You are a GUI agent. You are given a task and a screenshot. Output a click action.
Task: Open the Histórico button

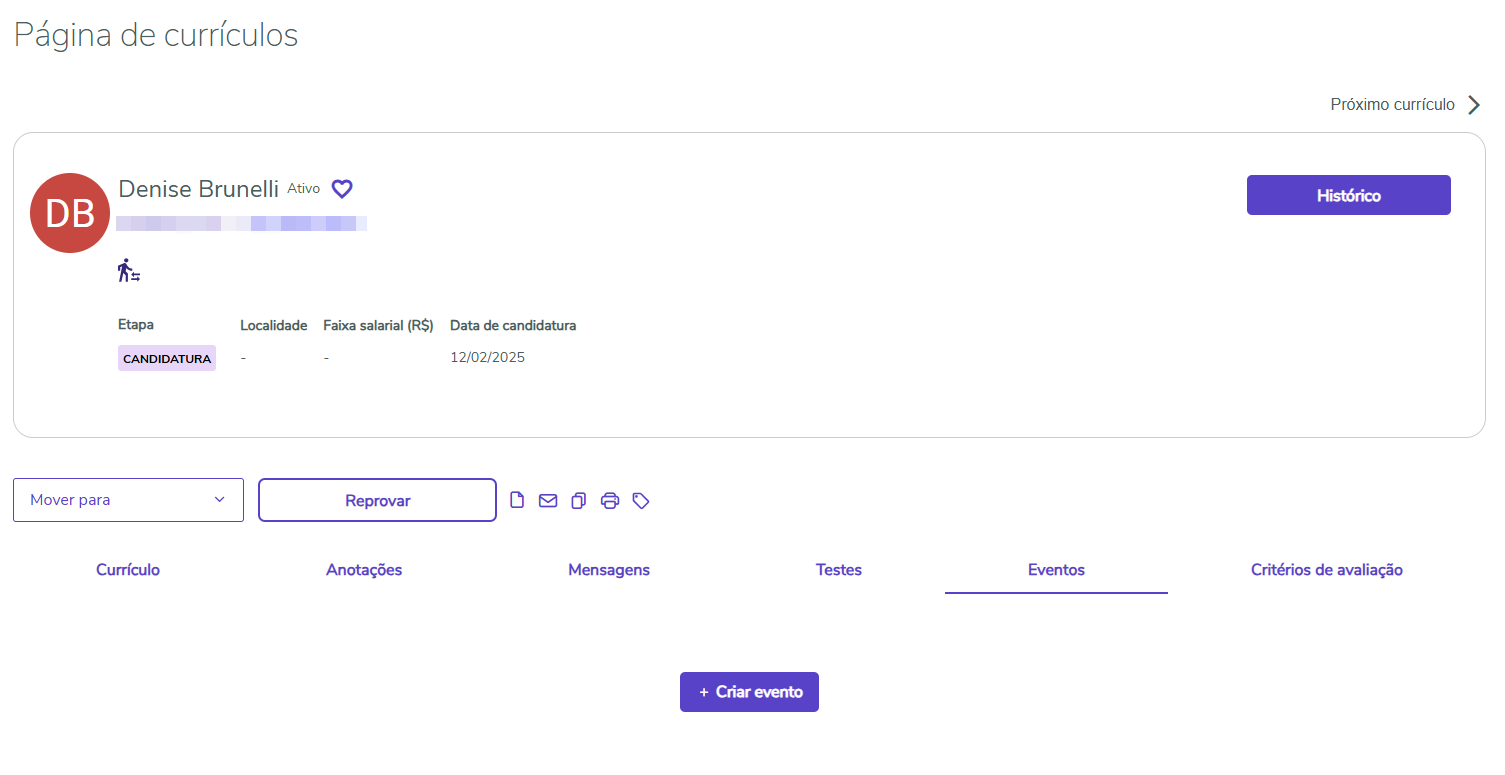[x=1348, y=195]
